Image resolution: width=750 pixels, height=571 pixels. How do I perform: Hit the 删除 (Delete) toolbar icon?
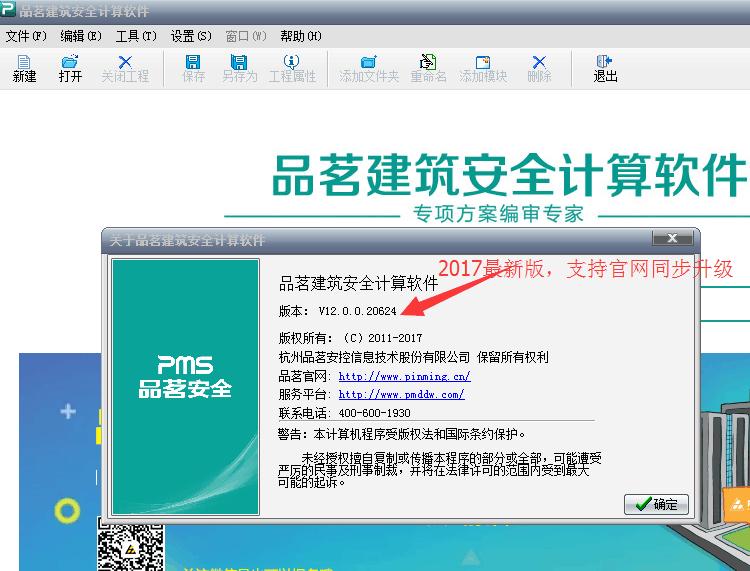tap(539, 68)
